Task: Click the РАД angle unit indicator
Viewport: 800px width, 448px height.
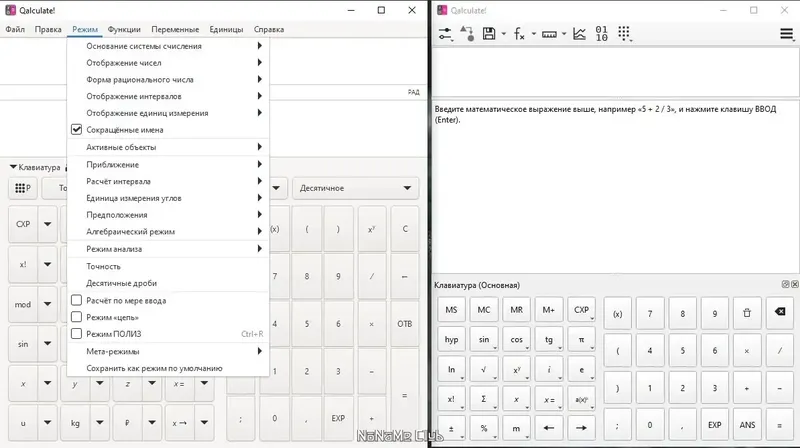Action: pyautogui.click(x=413, y=92)
